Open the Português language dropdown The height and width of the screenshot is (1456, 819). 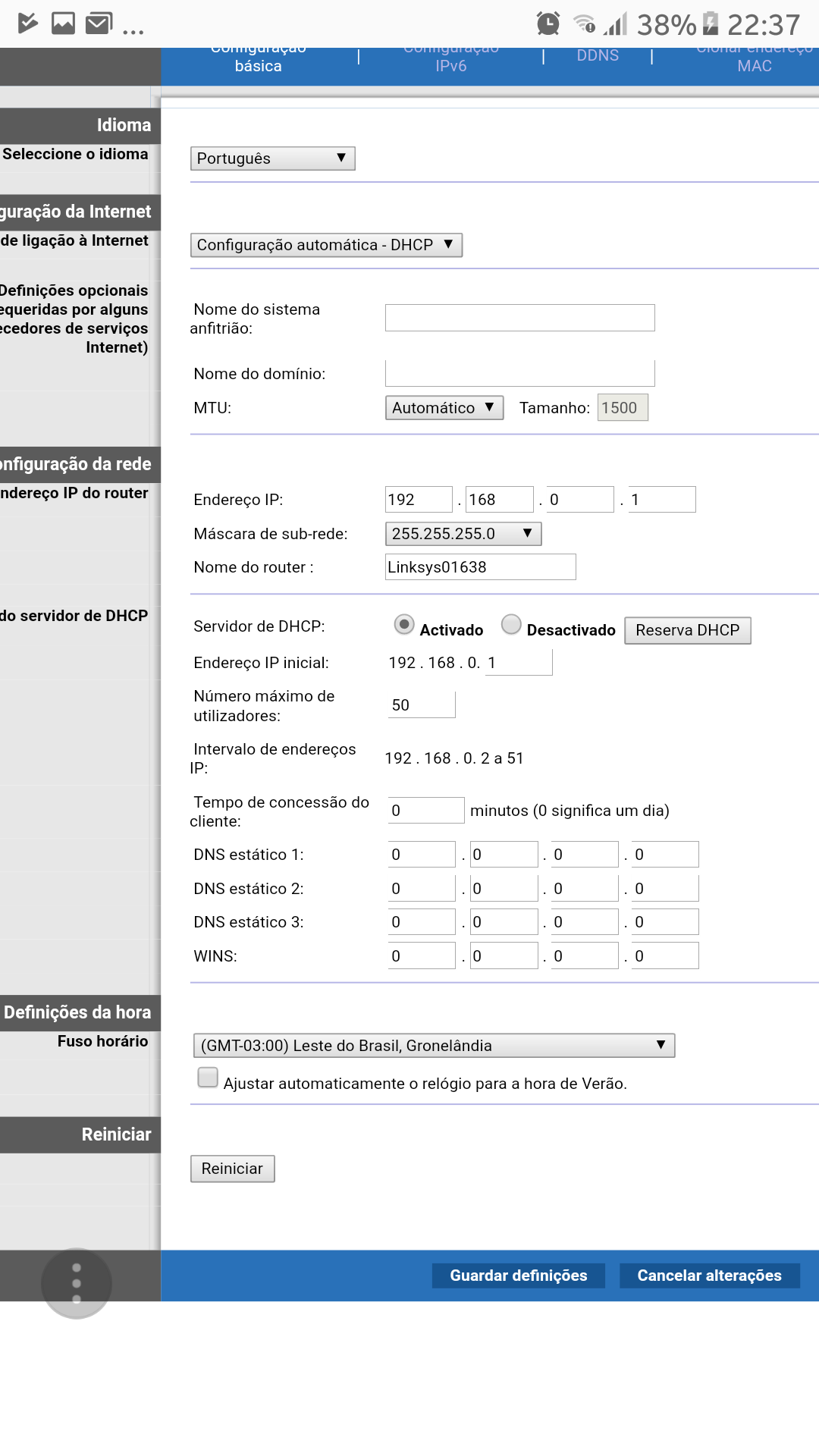pyautogui.click(x=272, y=158)
